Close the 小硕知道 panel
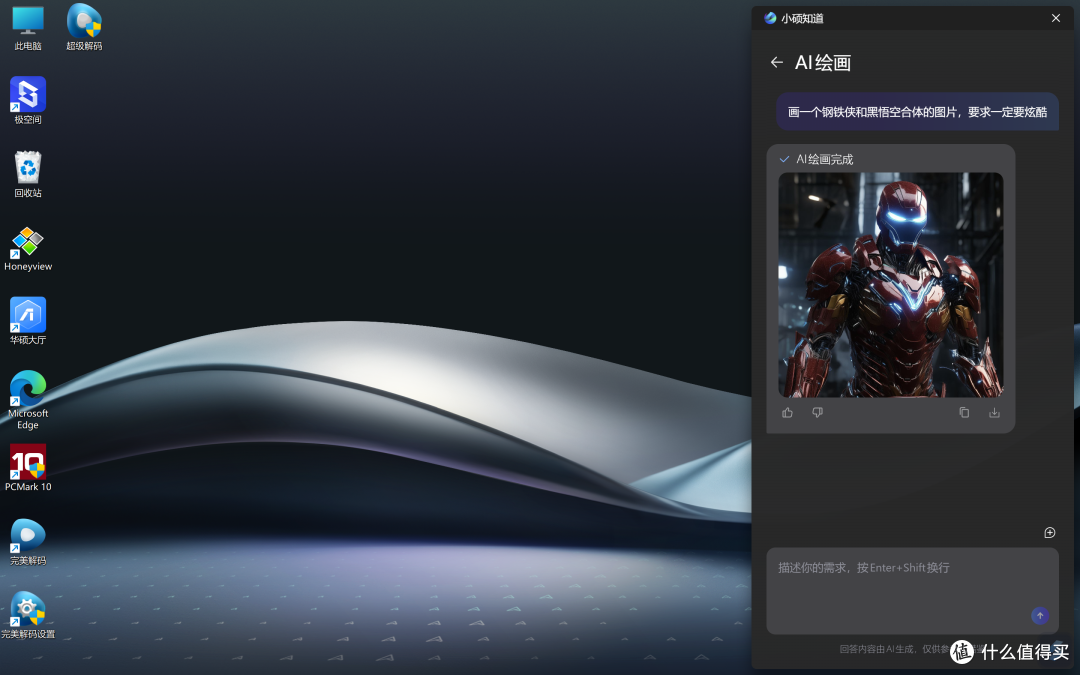The height and width of the screenshot is (675, 1080). coord(1056,18)
